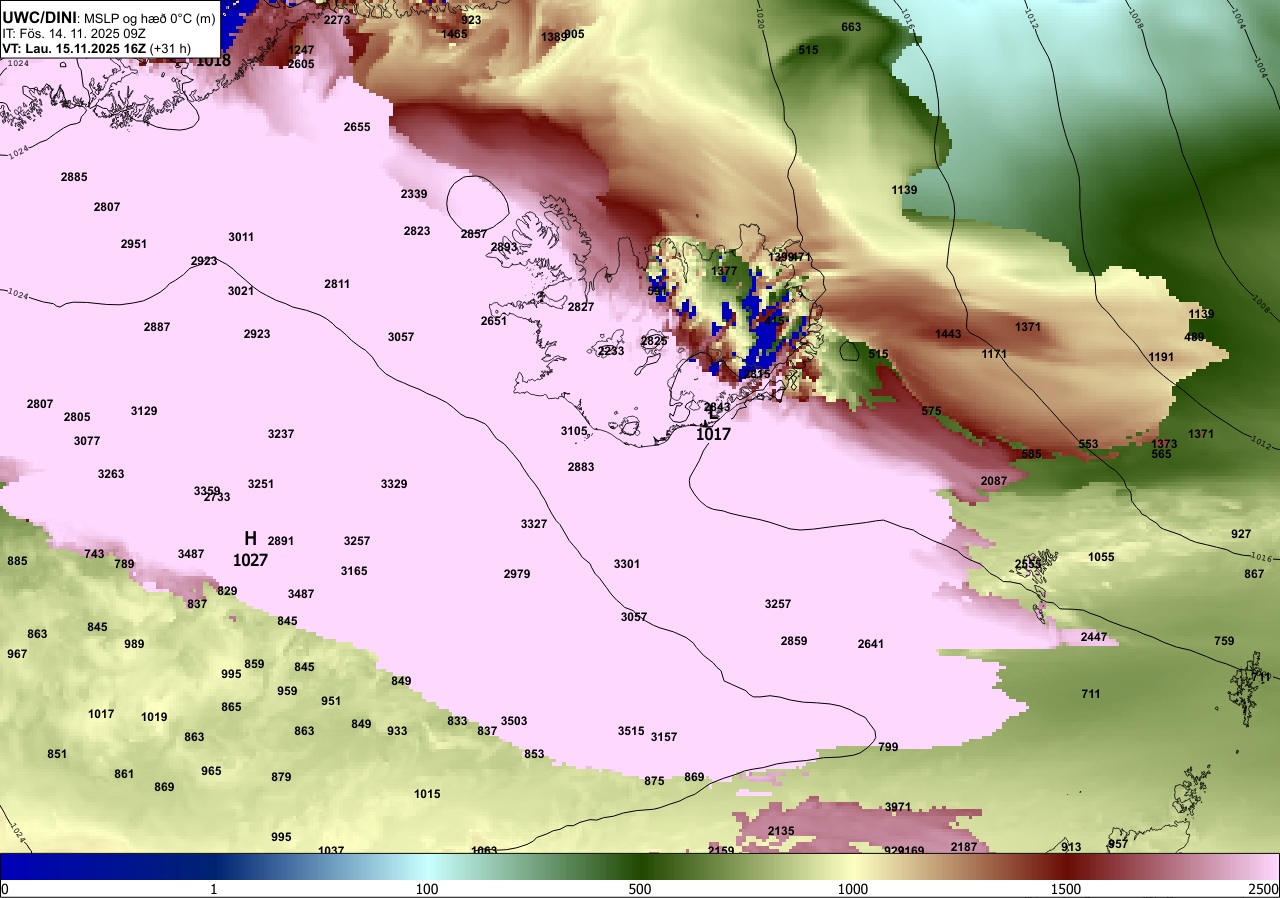
Task: Click the VT: Lau. 15.11.2025 16Z line
Action: tap(97, 47)
